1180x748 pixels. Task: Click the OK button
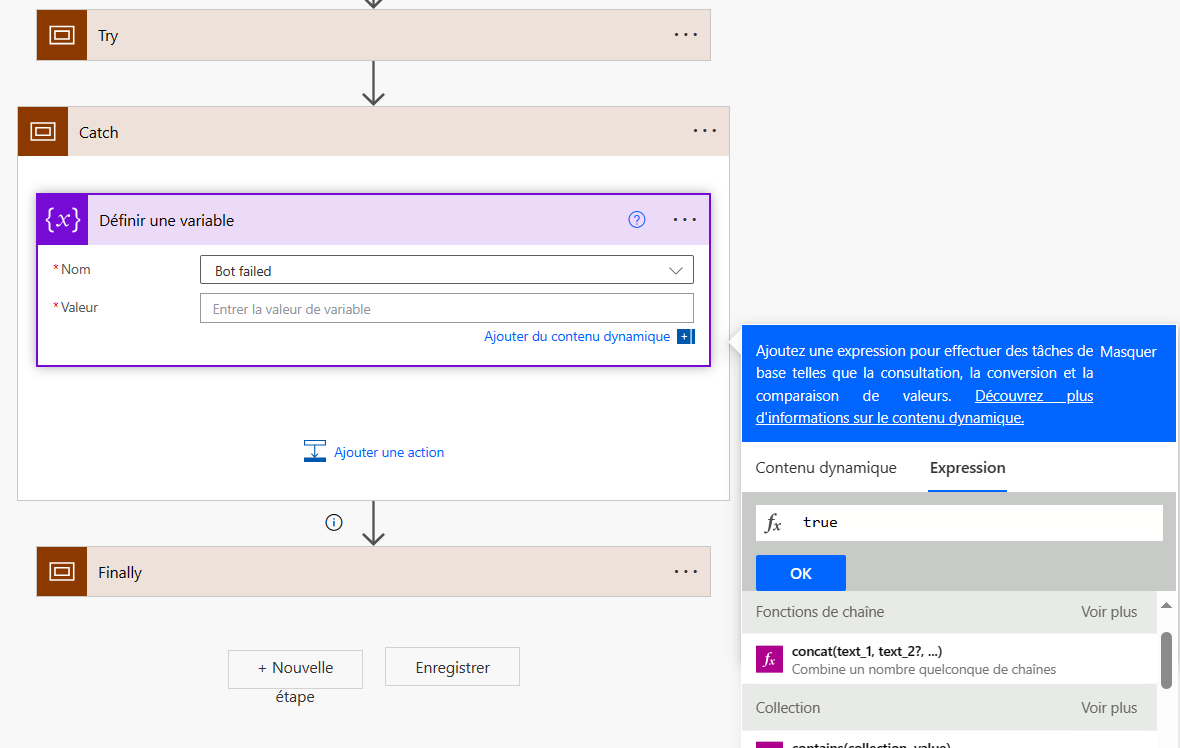pos(801,573)
